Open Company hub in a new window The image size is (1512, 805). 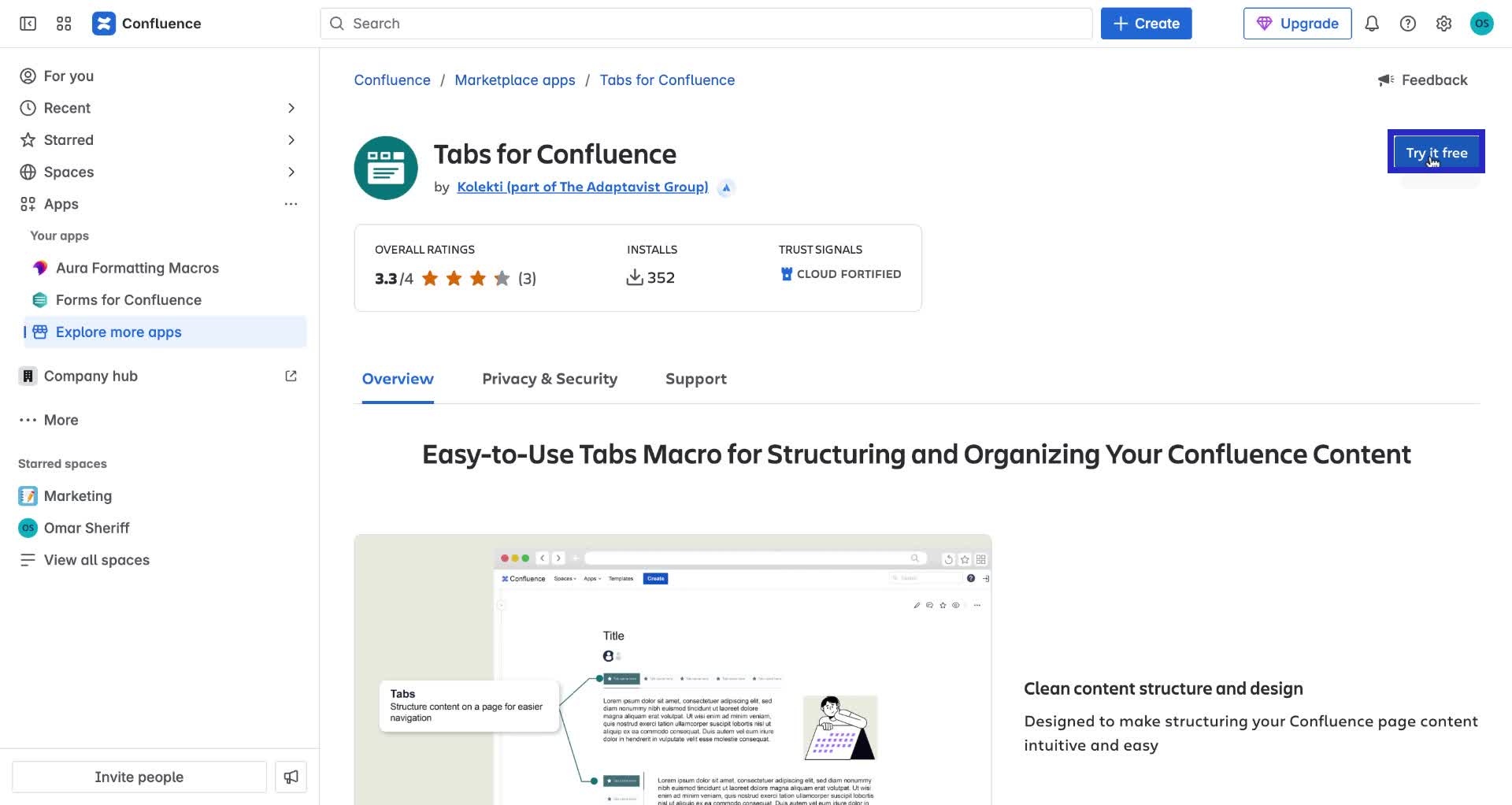click(291, 376)
